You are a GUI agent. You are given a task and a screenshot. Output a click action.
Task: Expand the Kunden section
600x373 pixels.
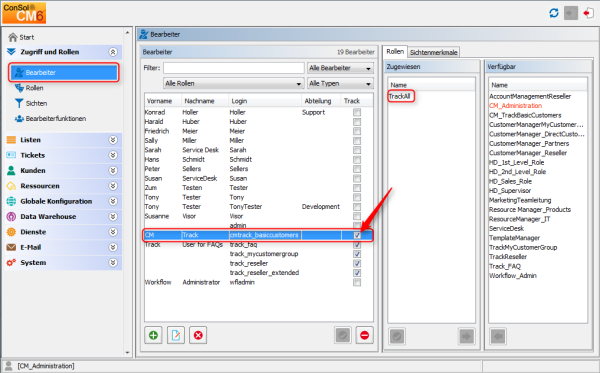pos(113,170)
